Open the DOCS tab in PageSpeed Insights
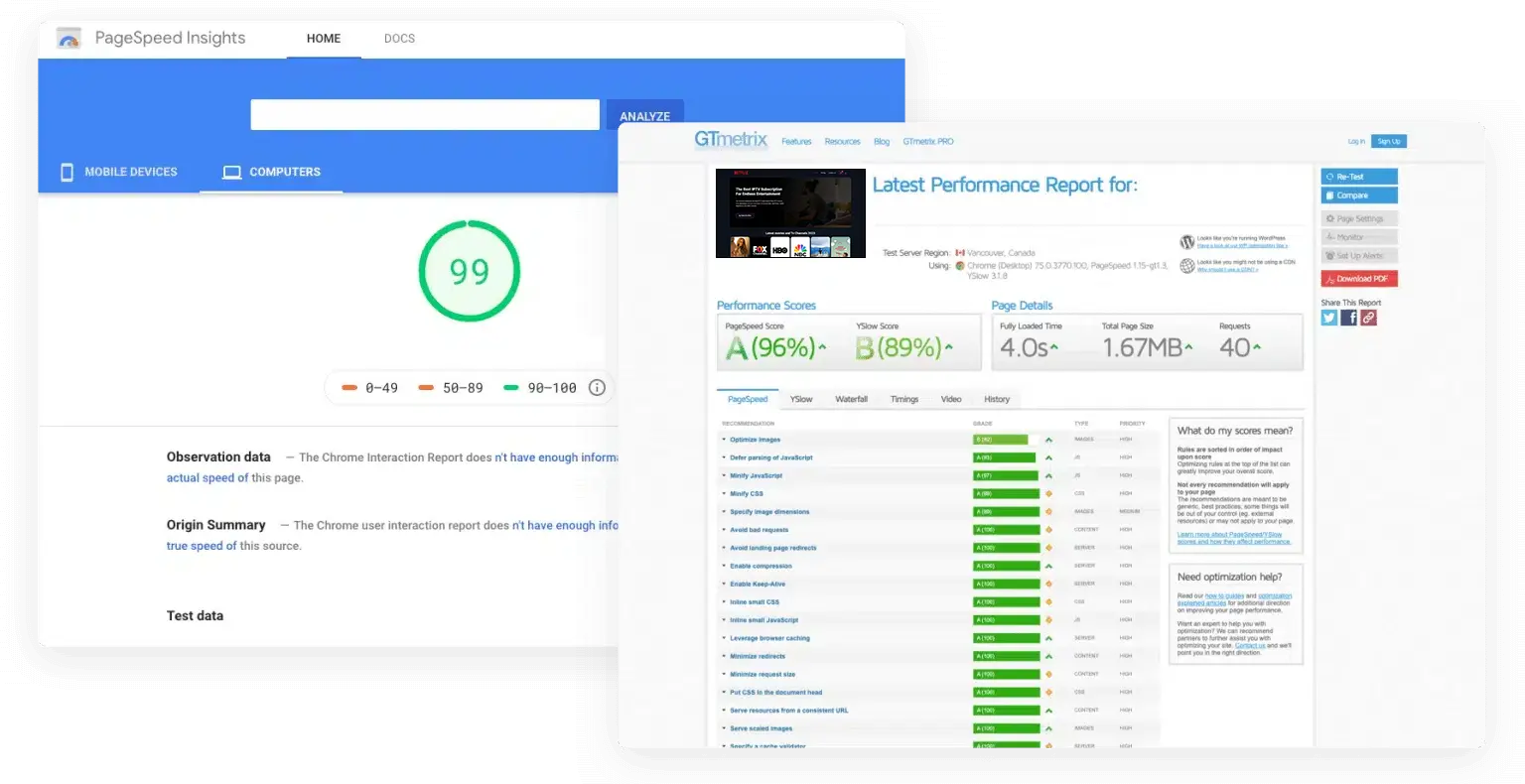1525x784 pixels. [400, 39]
